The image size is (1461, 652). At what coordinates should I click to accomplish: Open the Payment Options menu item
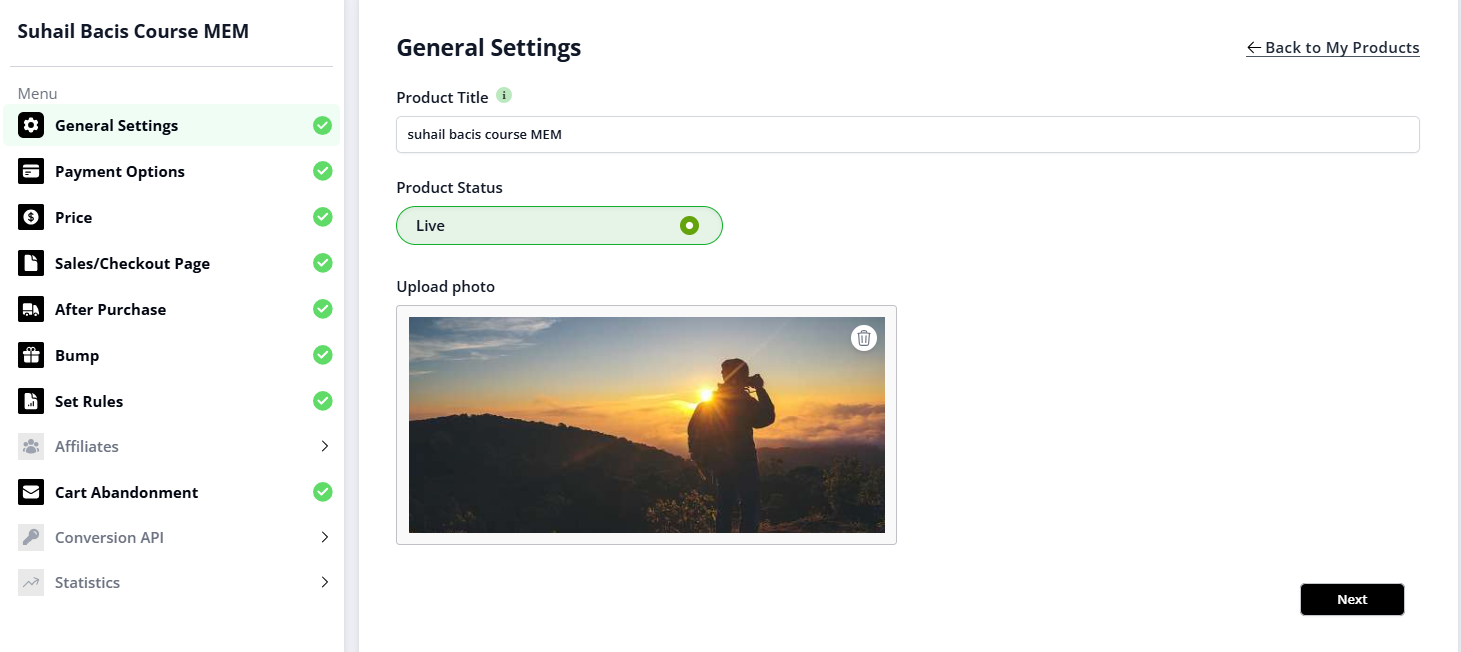(171, 171)
